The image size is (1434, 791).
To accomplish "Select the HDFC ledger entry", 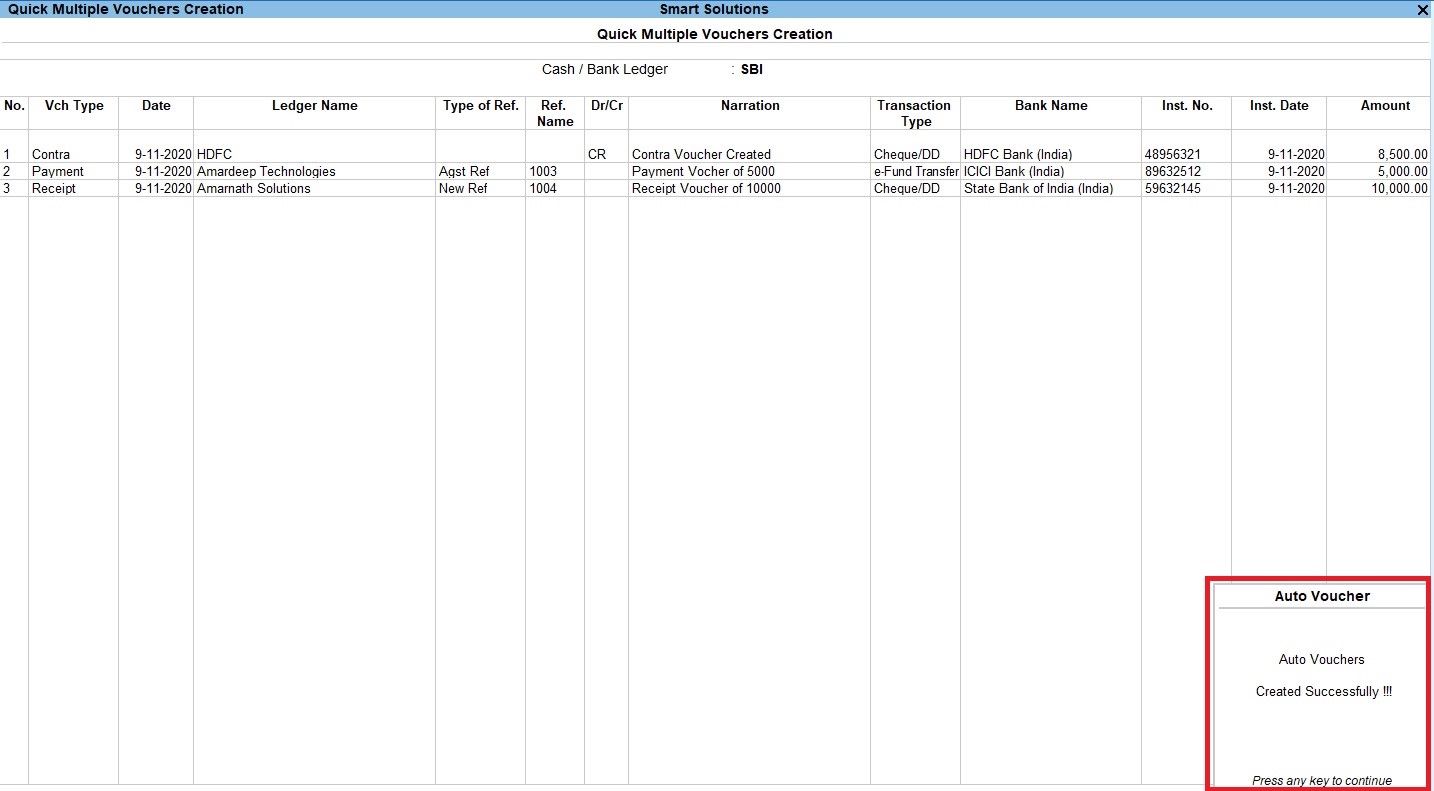I will (x=210, y=154).
